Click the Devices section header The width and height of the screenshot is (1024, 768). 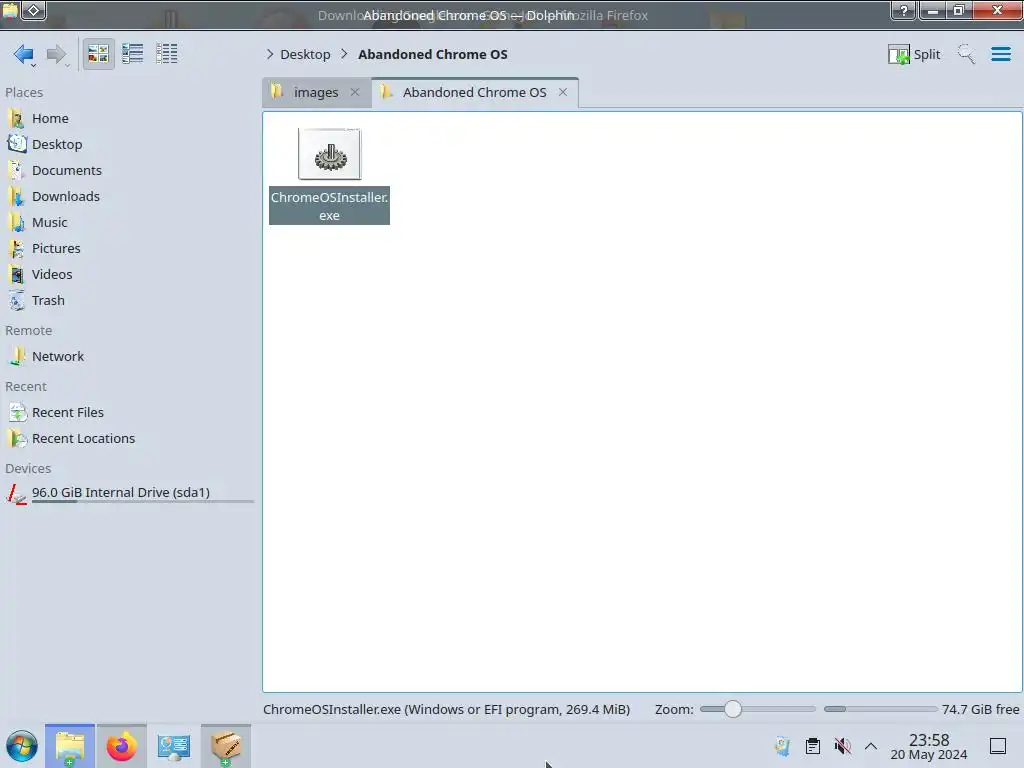[x=28, y=469]
